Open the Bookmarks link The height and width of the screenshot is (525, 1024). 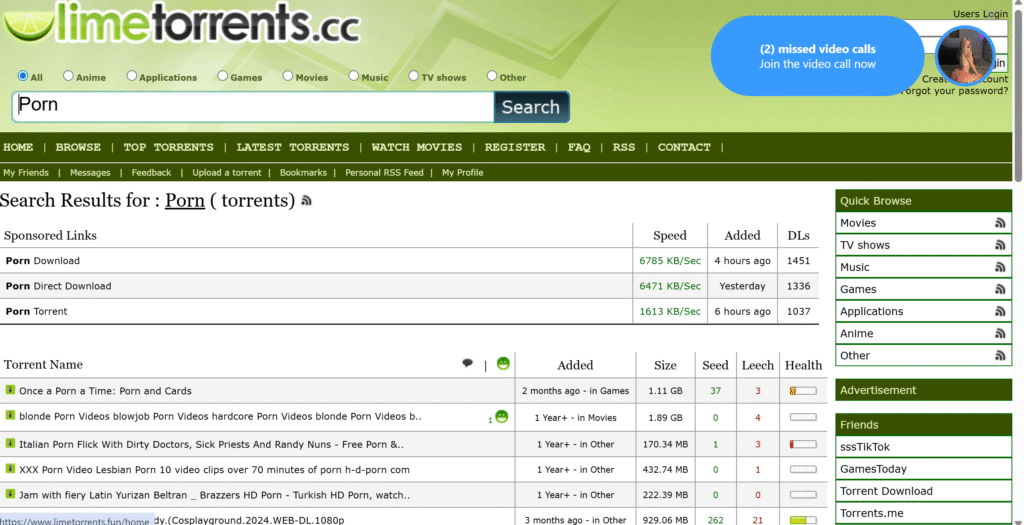click(x=303, y=173)
